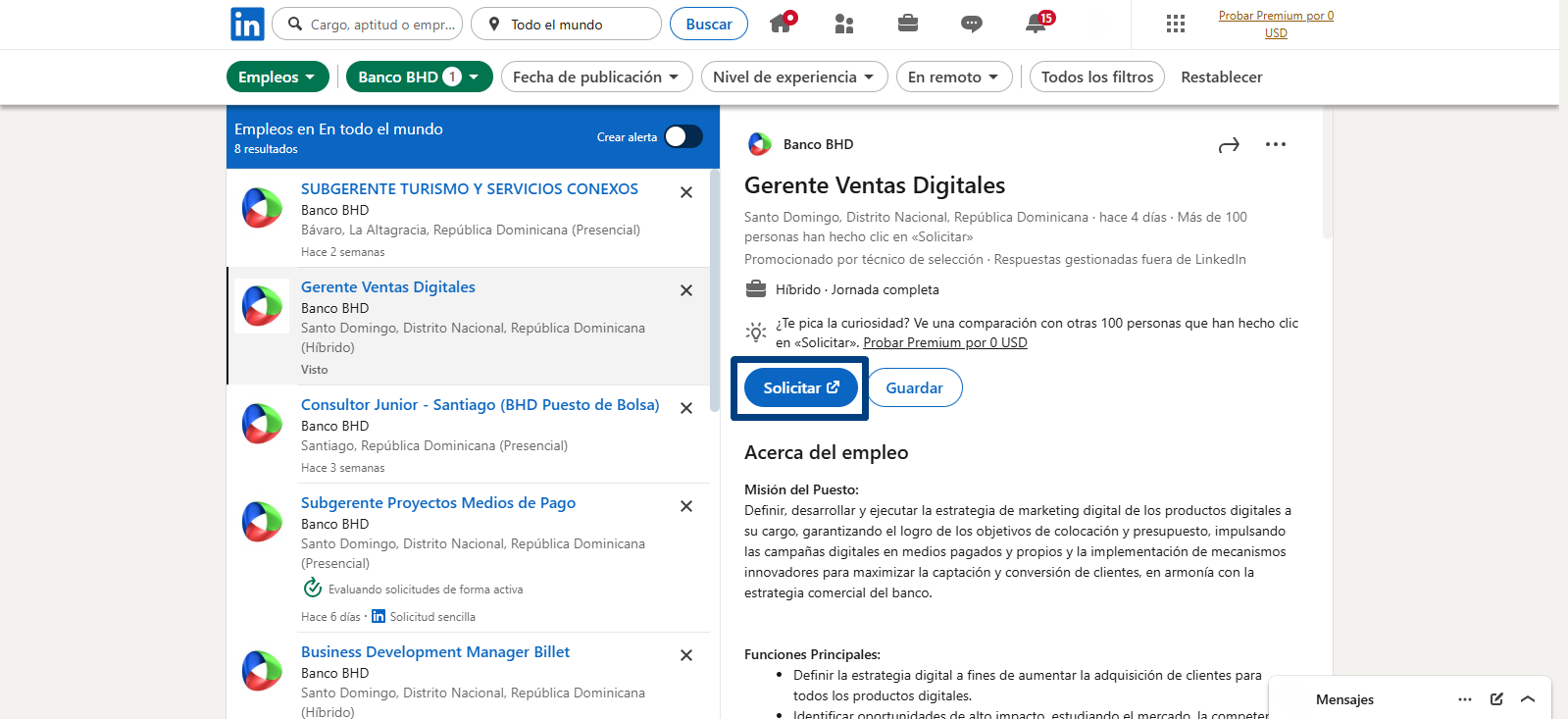
Task: Open Business Development Manager Billet job
Action: (x=435, y=651)
